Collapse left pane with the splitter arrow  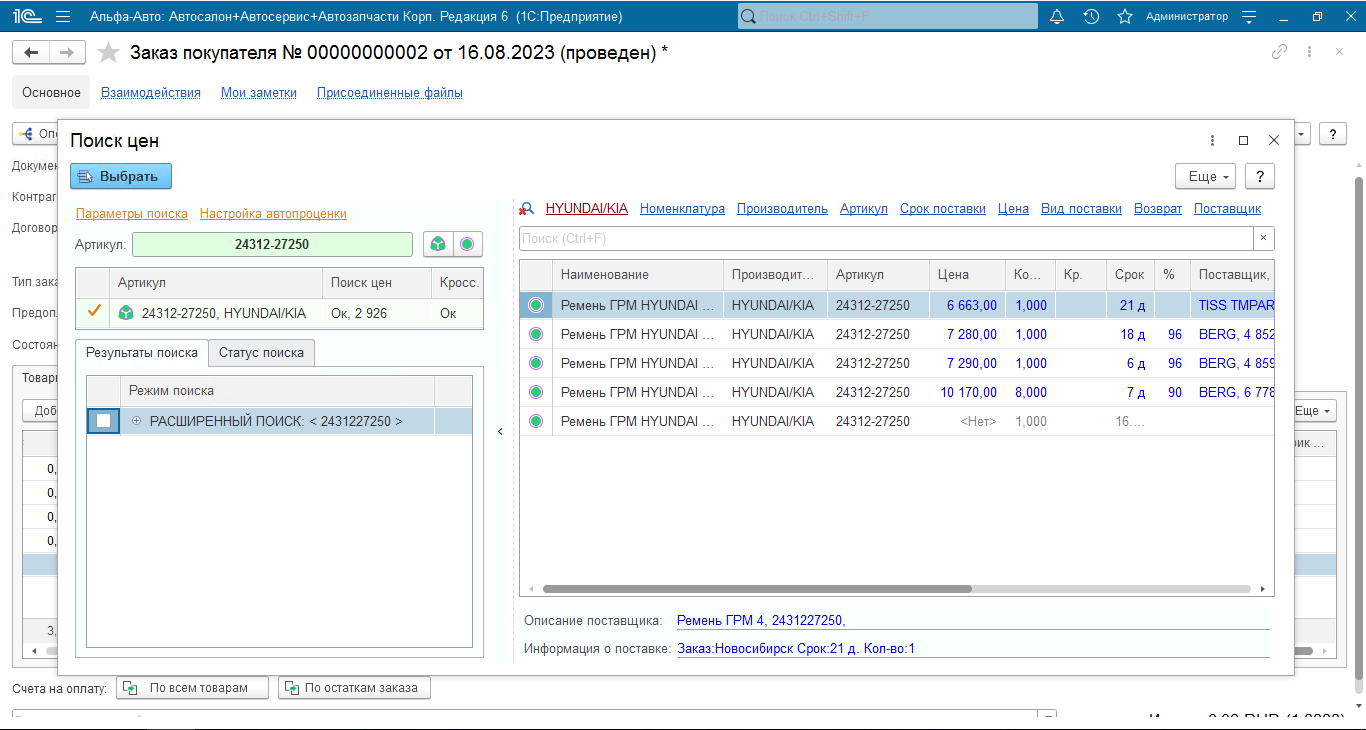coord(501,432)
